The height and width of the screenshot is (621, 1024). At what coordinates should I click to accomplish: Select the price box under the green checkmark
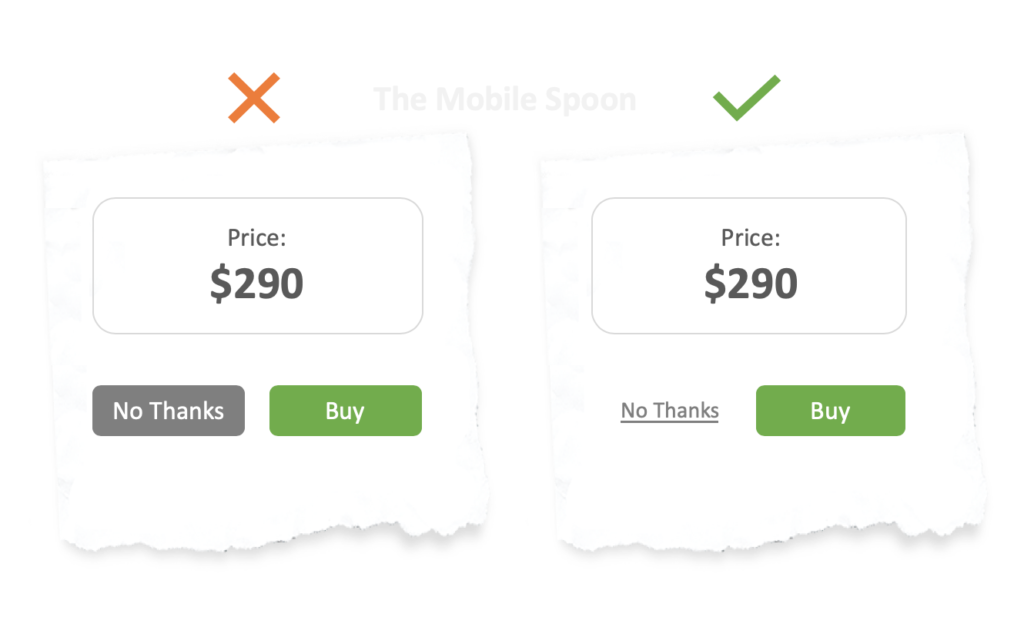tap(748, 265)
